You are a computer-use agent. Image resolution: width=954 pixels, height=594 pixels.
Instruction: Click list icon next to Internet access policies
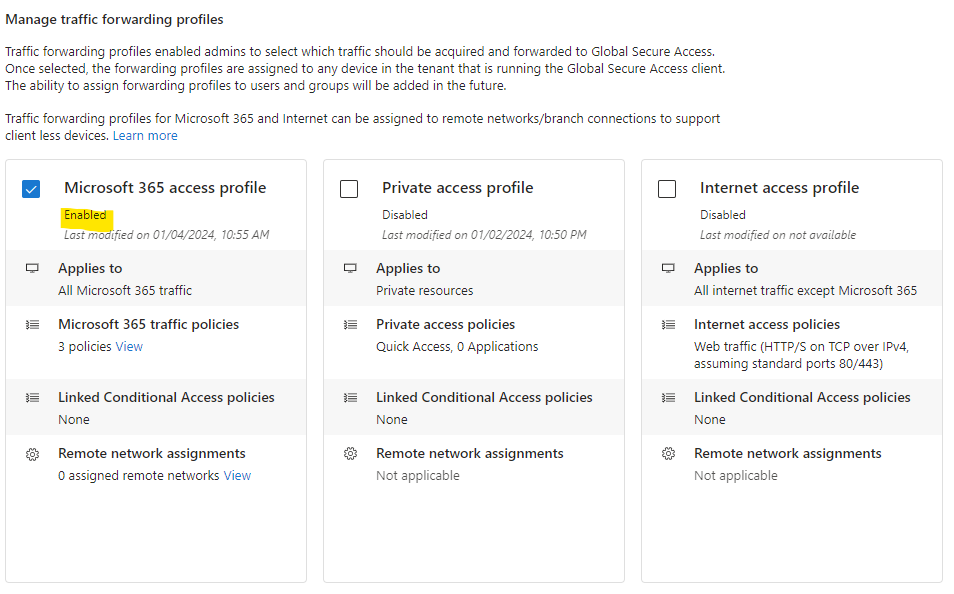point(668,325)
